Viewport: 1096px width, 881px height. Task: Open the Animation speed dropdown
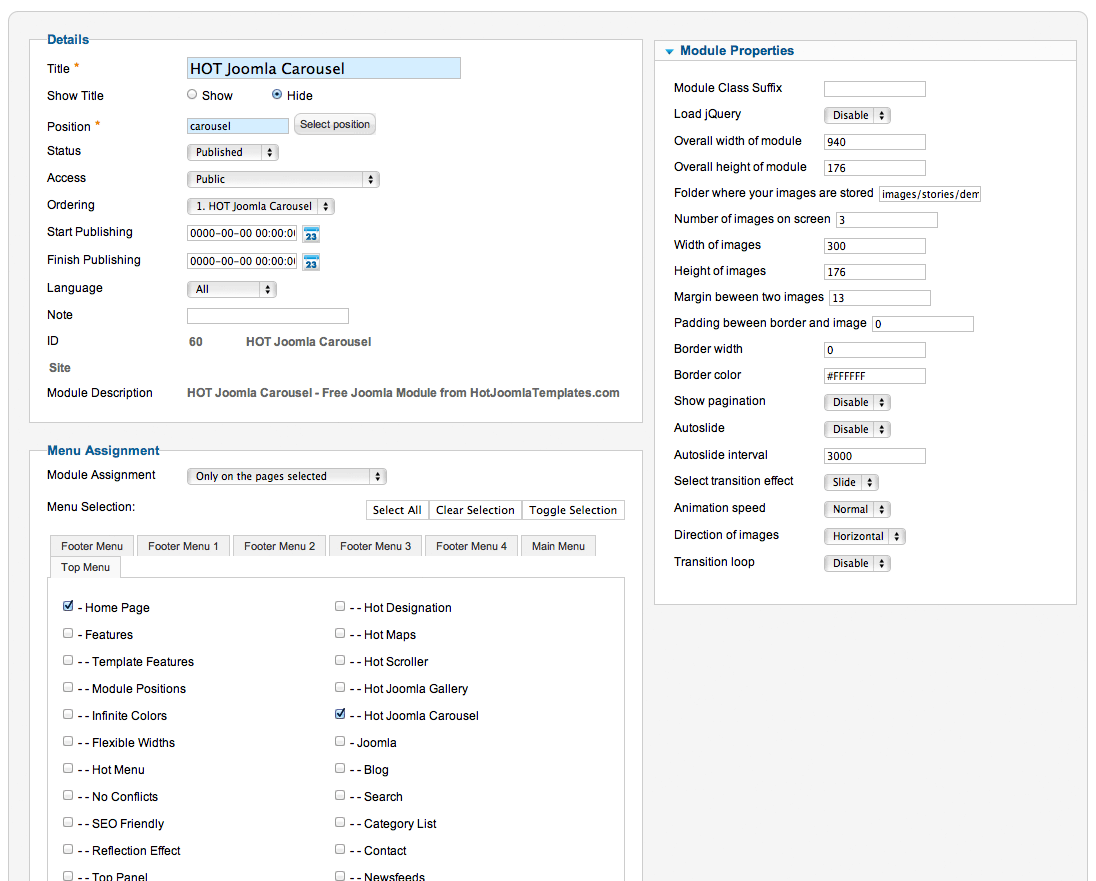pyautogui.click(x=858, y=510)
